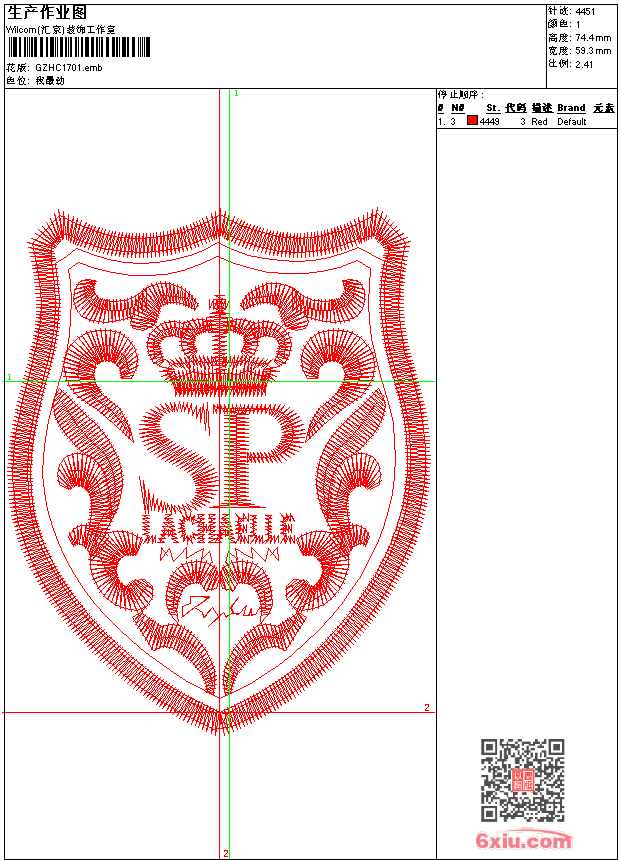Click the stitch count value "4451"

(585, 12)
